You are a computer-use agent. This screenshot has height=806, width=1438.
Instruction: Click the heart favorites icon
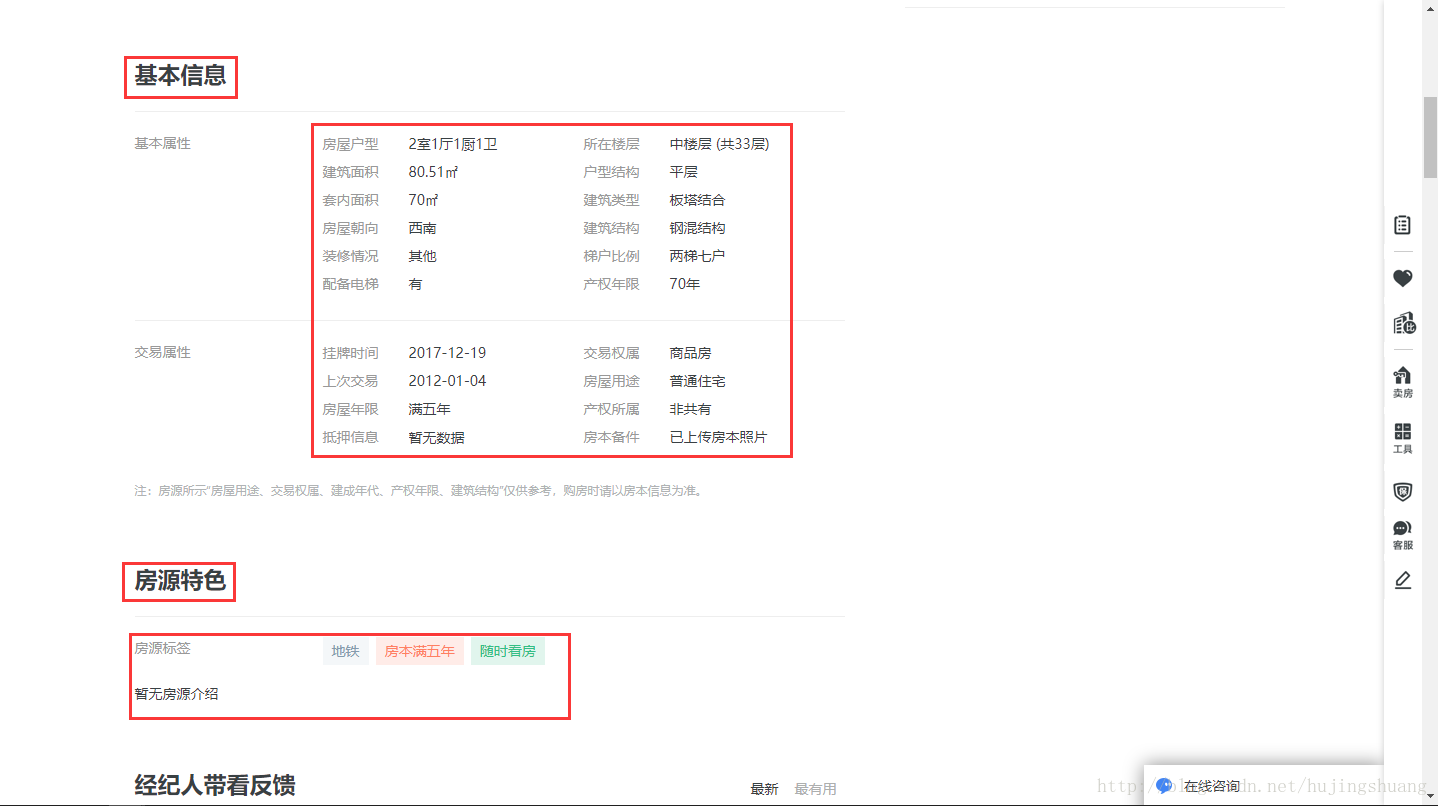point(1403,278)
